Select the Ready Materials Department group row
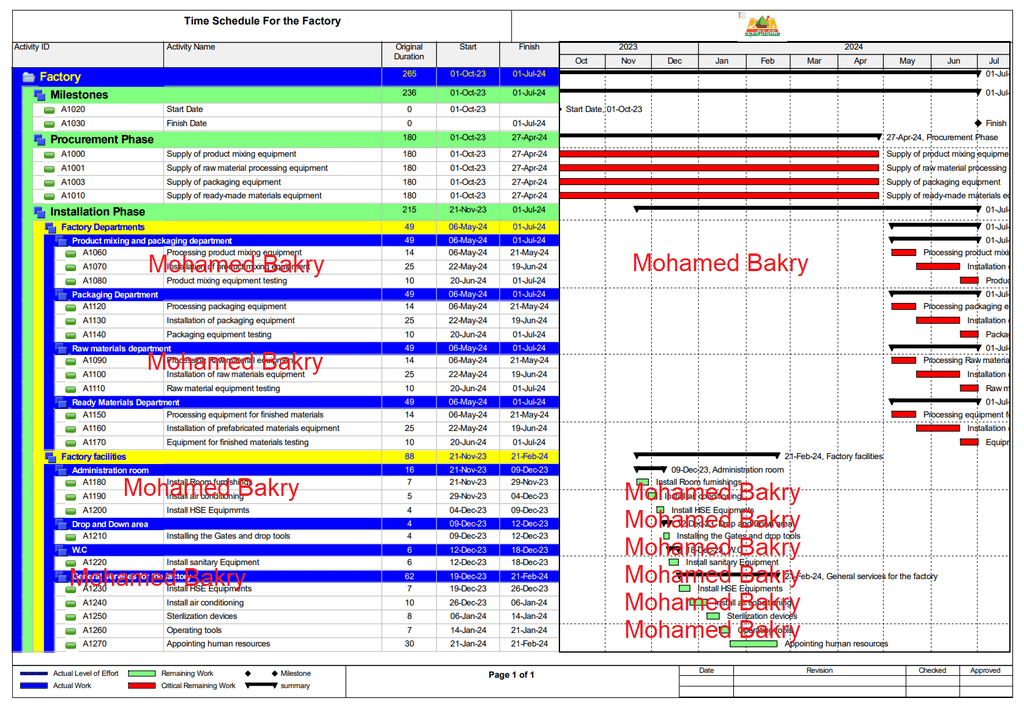Image resolution: width=1024 pixels, height=712 pixels. point(307,402)
